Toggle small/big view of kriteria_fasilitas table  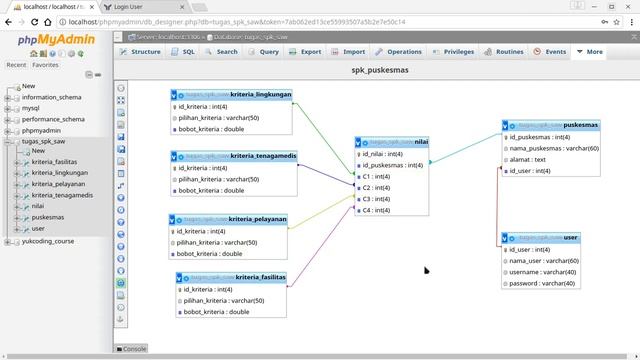pyautogui.click(x=179, y=278)
